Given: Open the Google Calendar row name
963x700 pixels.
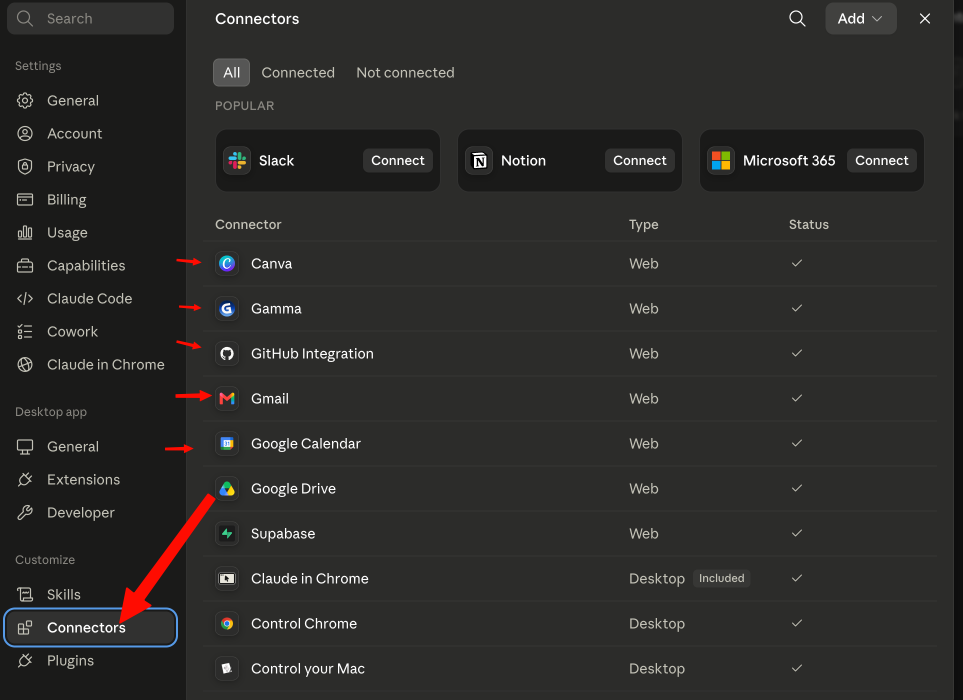Looking at the screenshot, I should pyautogui.click(x=306, y=443).
